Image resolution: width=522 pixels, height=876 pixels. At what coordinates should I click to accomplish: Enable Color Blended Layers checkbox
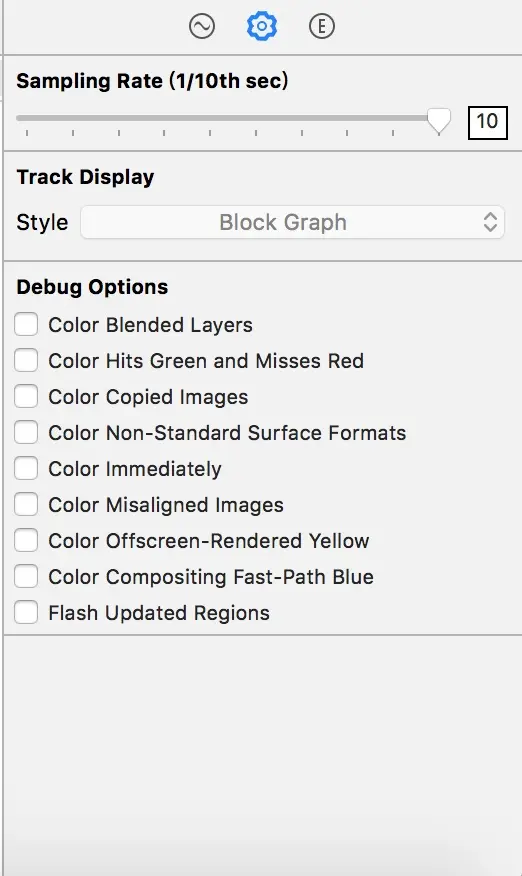[26, 324]
